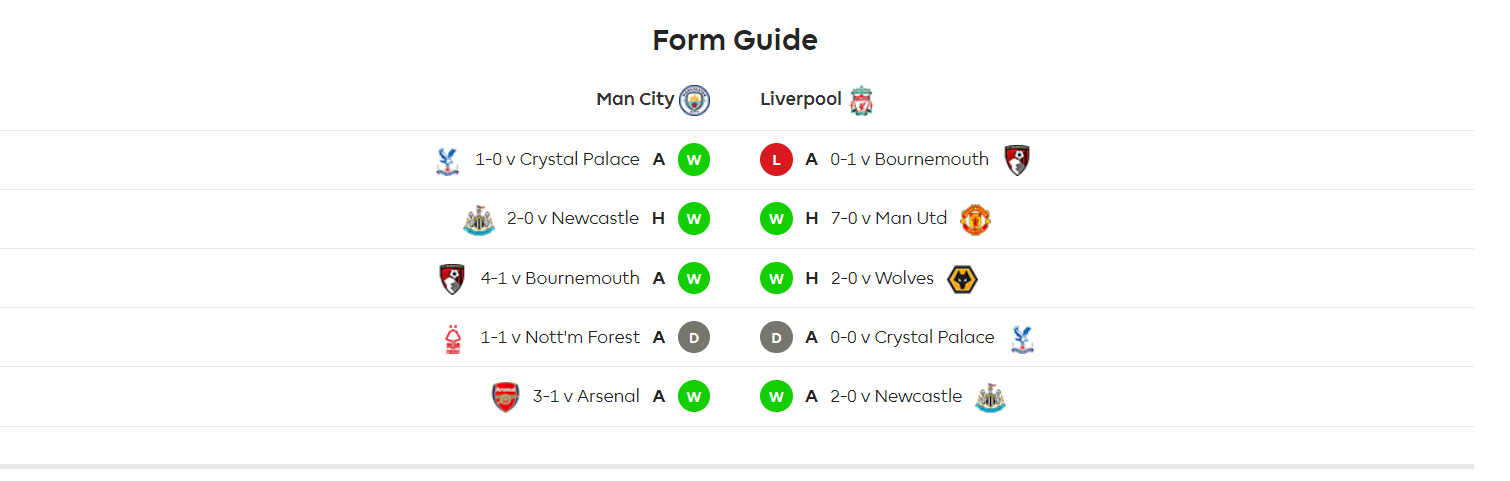Click the Wolves club crest
This screenshot has height=481, width=1510.
(x=962, y=279)
